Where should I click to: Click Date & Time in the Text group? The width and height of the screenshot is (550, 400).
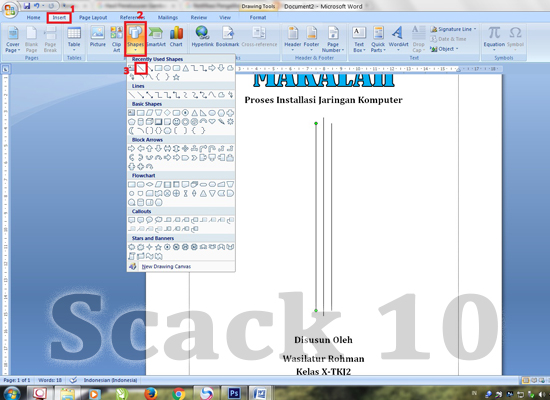click(x=449, y=39)
